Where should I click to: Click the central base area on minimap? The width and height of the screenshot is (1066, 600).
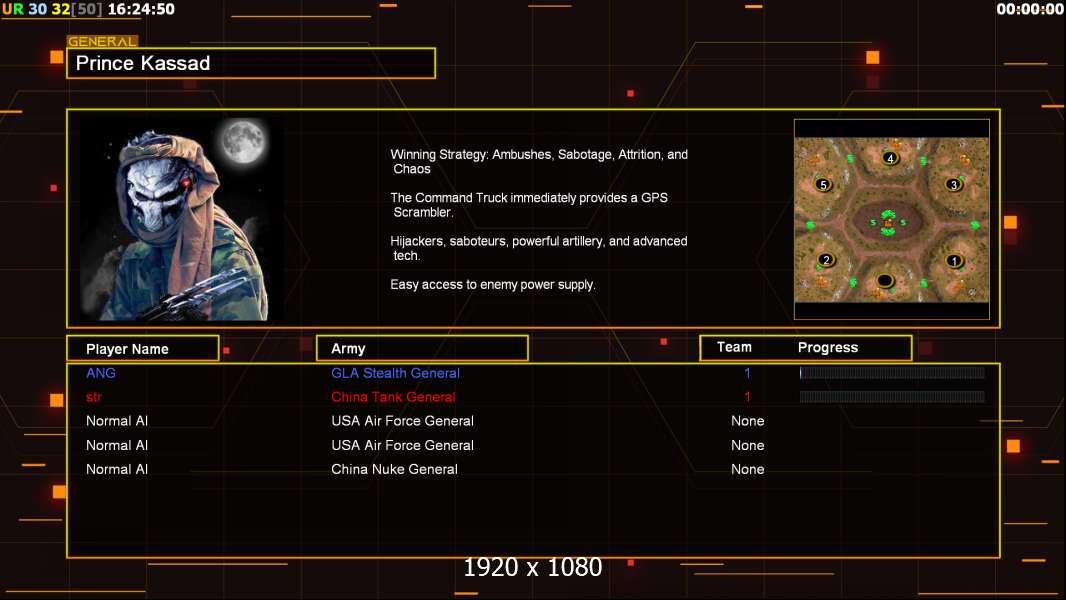887,222
